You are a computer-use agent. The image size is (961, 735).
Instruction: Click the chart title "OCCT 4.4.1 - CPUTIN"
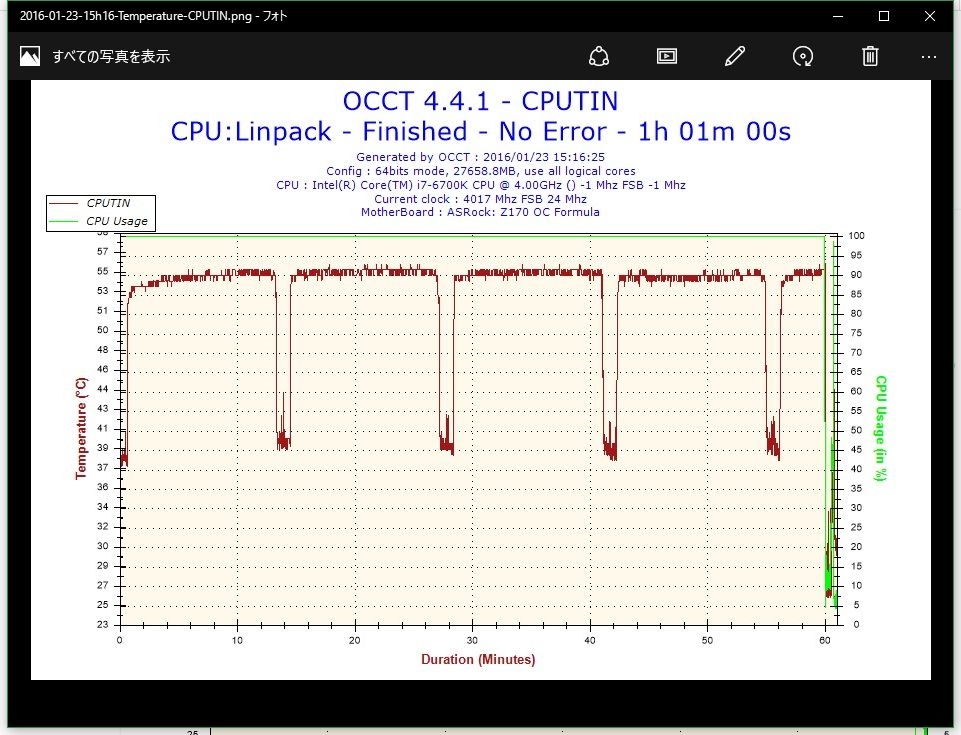click(x=480, y=101)
